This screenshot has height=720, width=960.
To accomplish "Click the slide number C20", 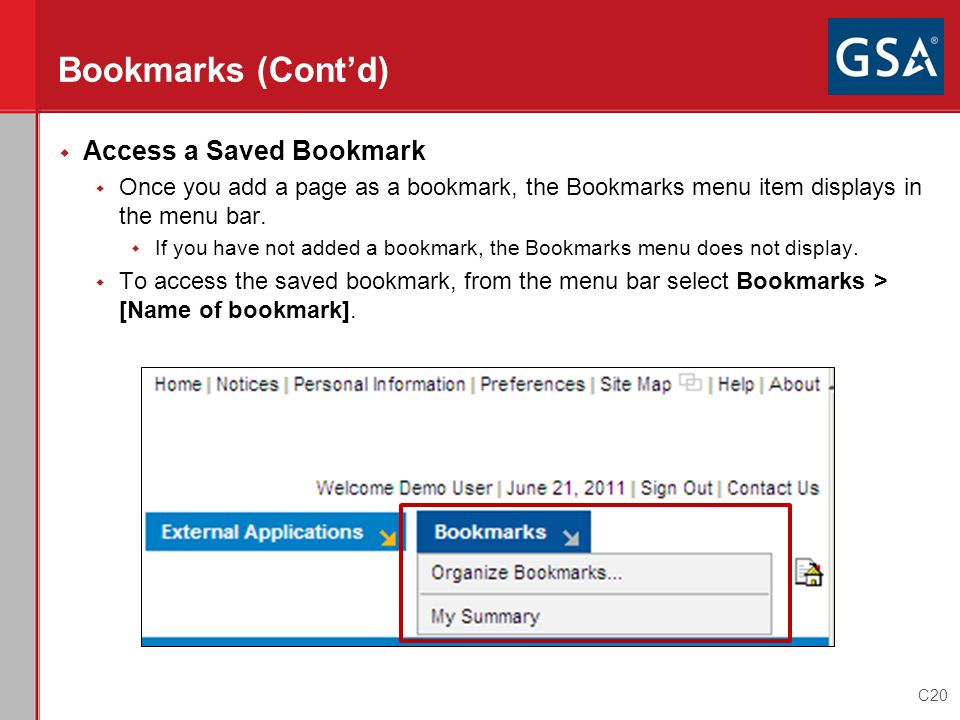I will pos(932,696).
